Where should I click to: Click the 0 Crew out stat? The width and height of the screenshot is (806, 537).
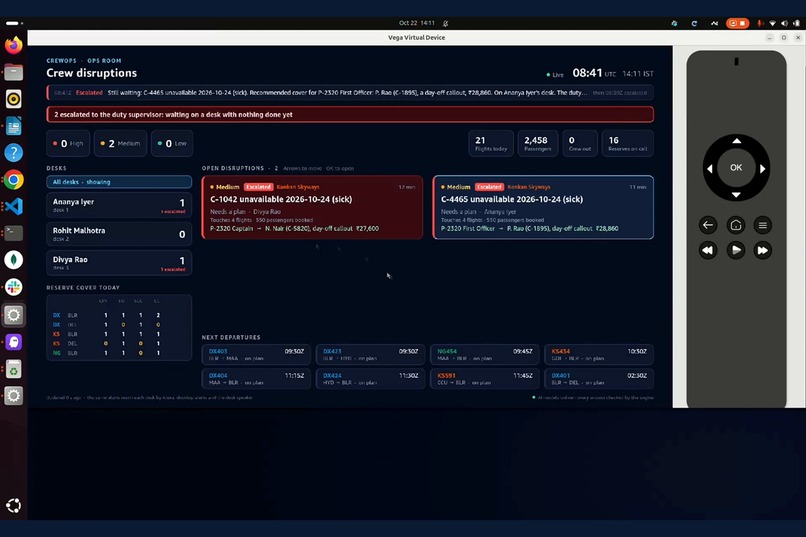(x=580, y=143)
